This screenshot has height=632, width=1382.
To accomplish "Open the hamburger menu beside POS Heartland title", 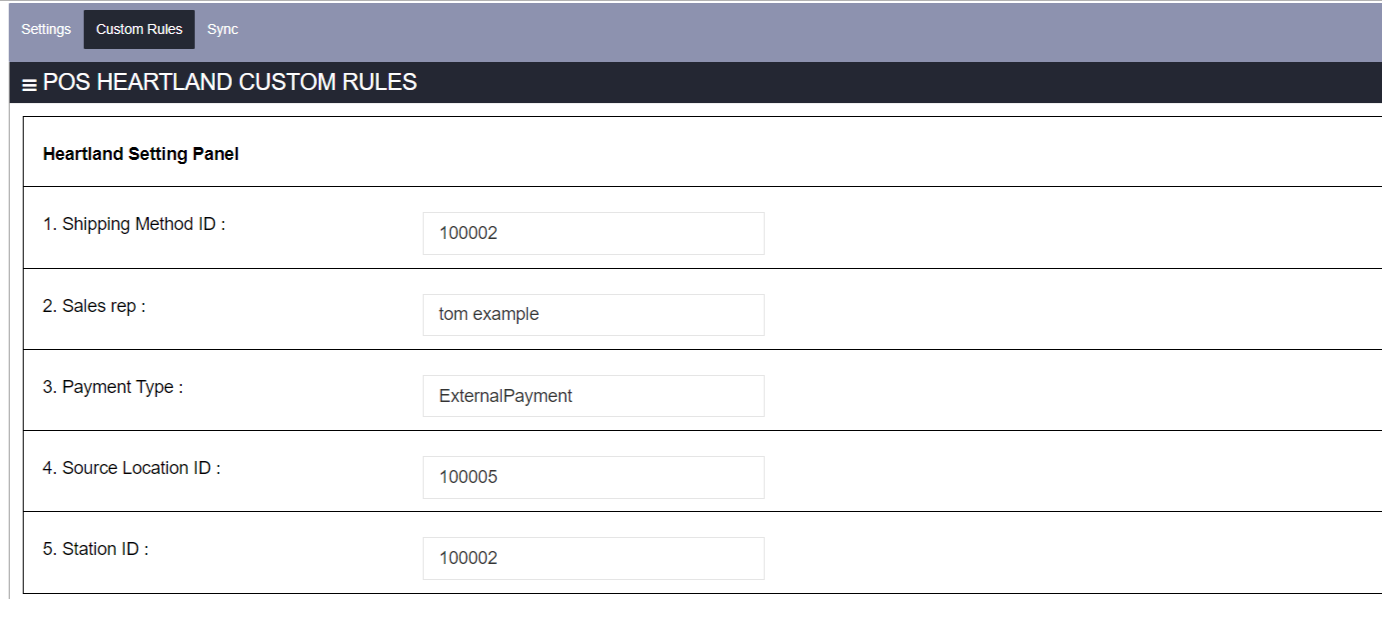I will tap(29, 85).
